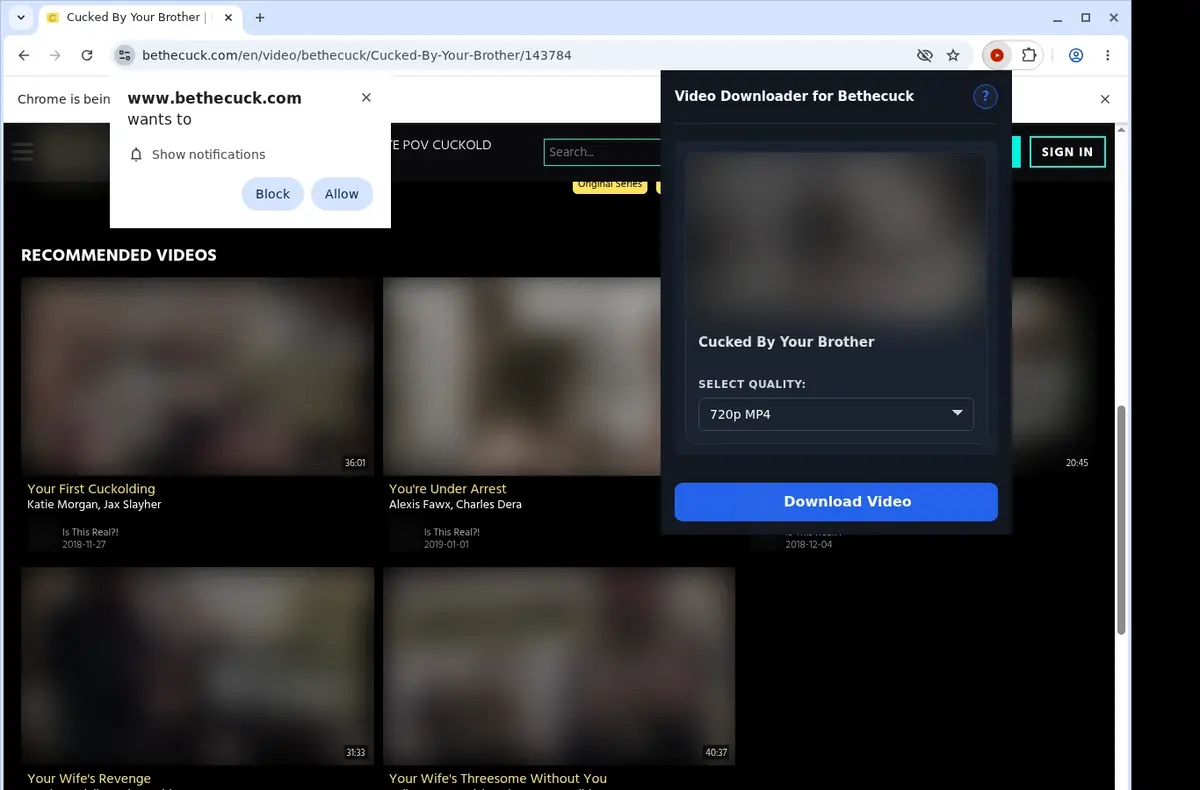Open downloader help question icon
The width and height of the screenshot is (1200, 790).
click(985, 96)
